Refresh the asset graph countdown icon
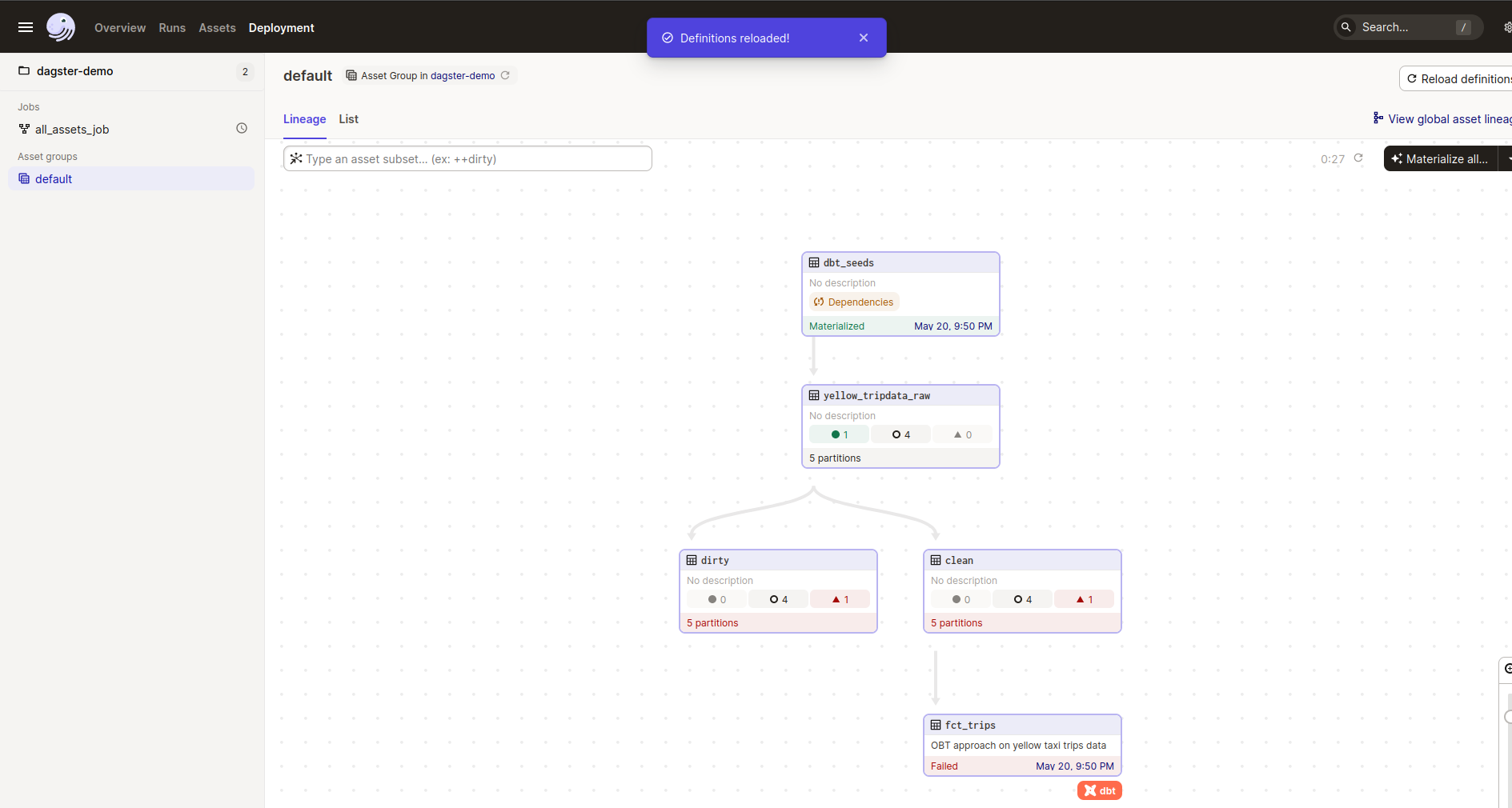This screenshot has height=808, width=1512. click(x=1358, y=158)
